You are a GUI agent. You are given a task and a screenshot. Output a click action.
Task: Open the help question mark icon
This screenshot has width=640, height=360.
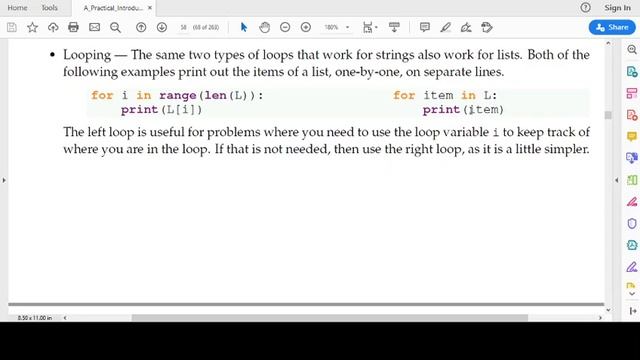point(585,7)
